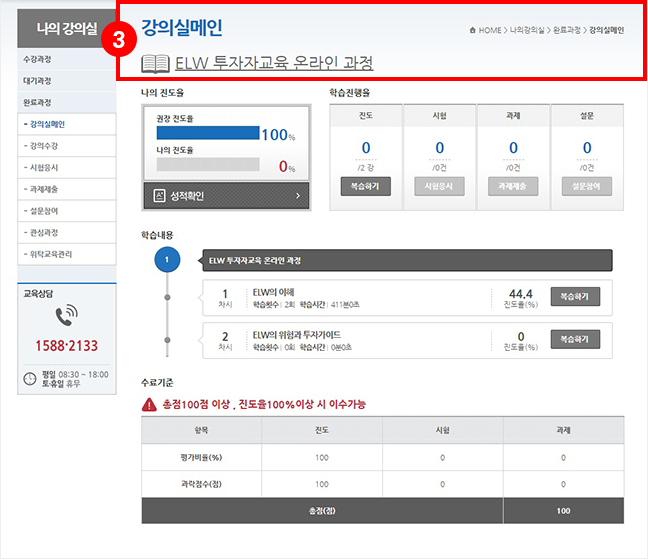Select 설문참여 submenu item

(x=67, y=211)
